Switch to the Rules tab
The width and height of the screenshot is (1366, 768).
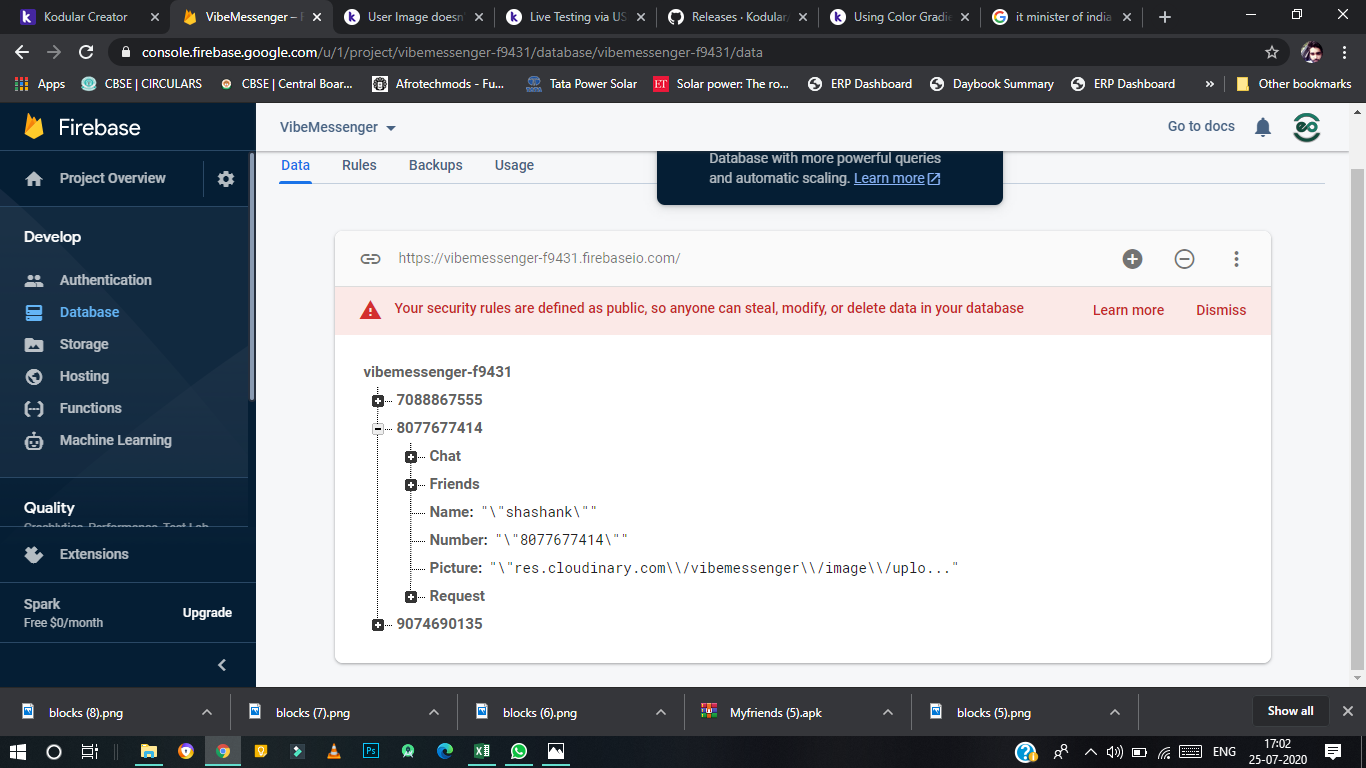pos(359,165)
